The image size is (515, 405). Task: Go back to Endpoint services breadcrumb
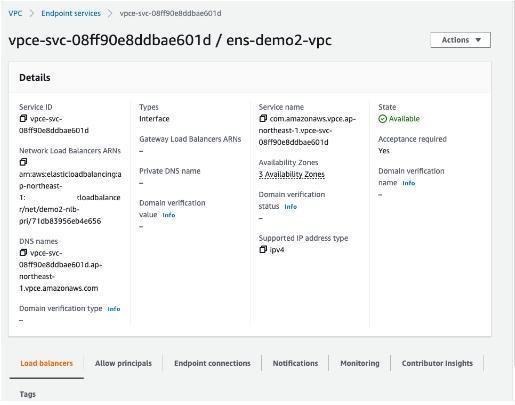coord(71,13)
